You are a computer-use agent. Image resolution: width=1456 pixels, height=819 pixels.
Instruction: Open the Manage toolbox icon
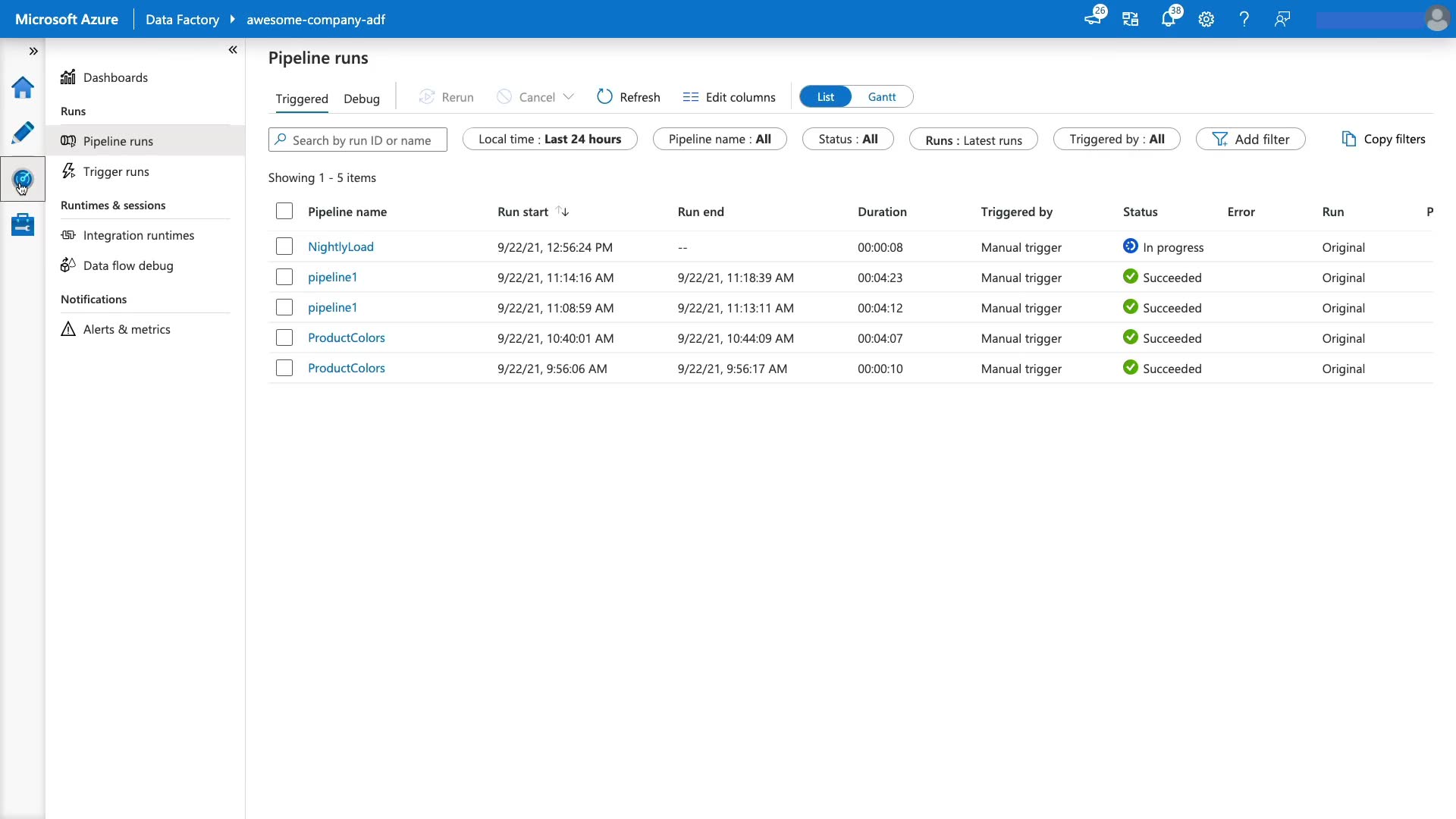tap(23, 224)
